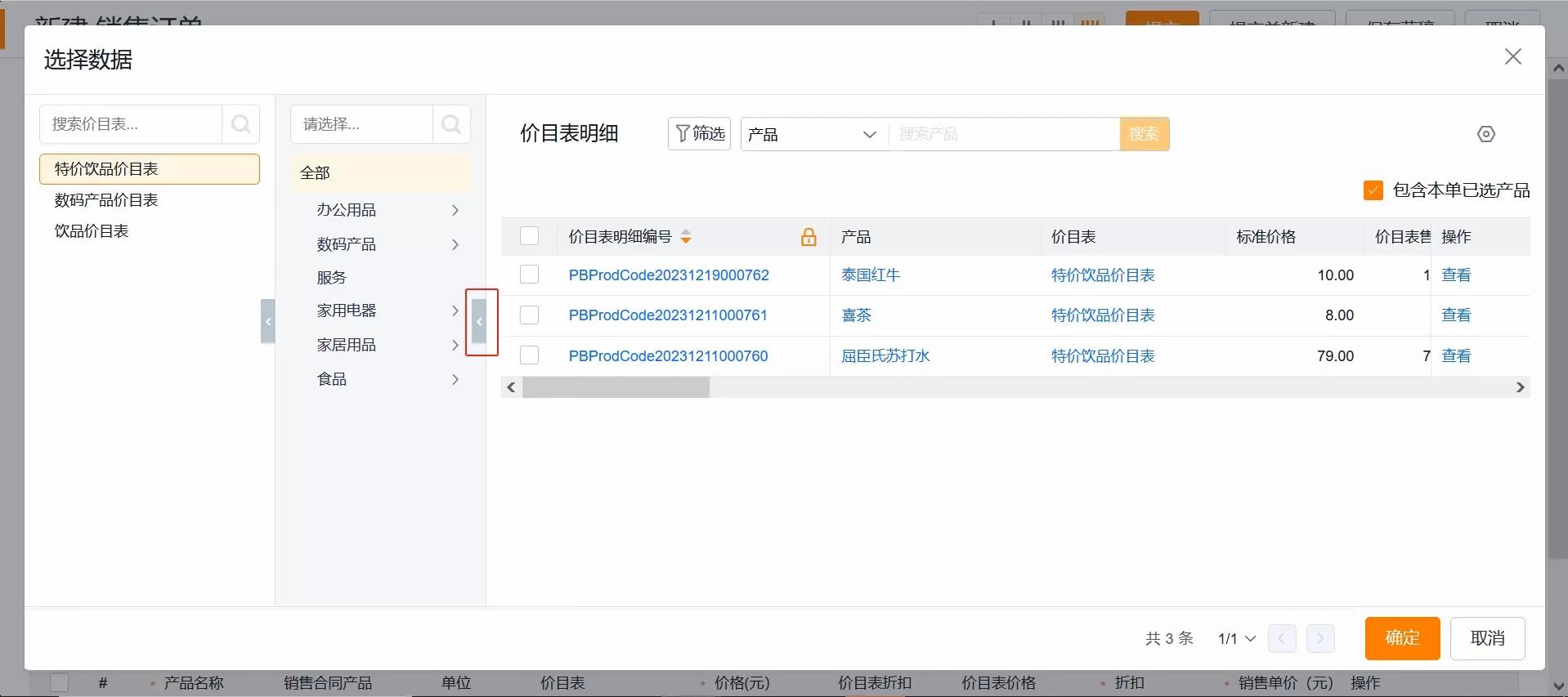Open column settings gear icon

pos(1485,134)
